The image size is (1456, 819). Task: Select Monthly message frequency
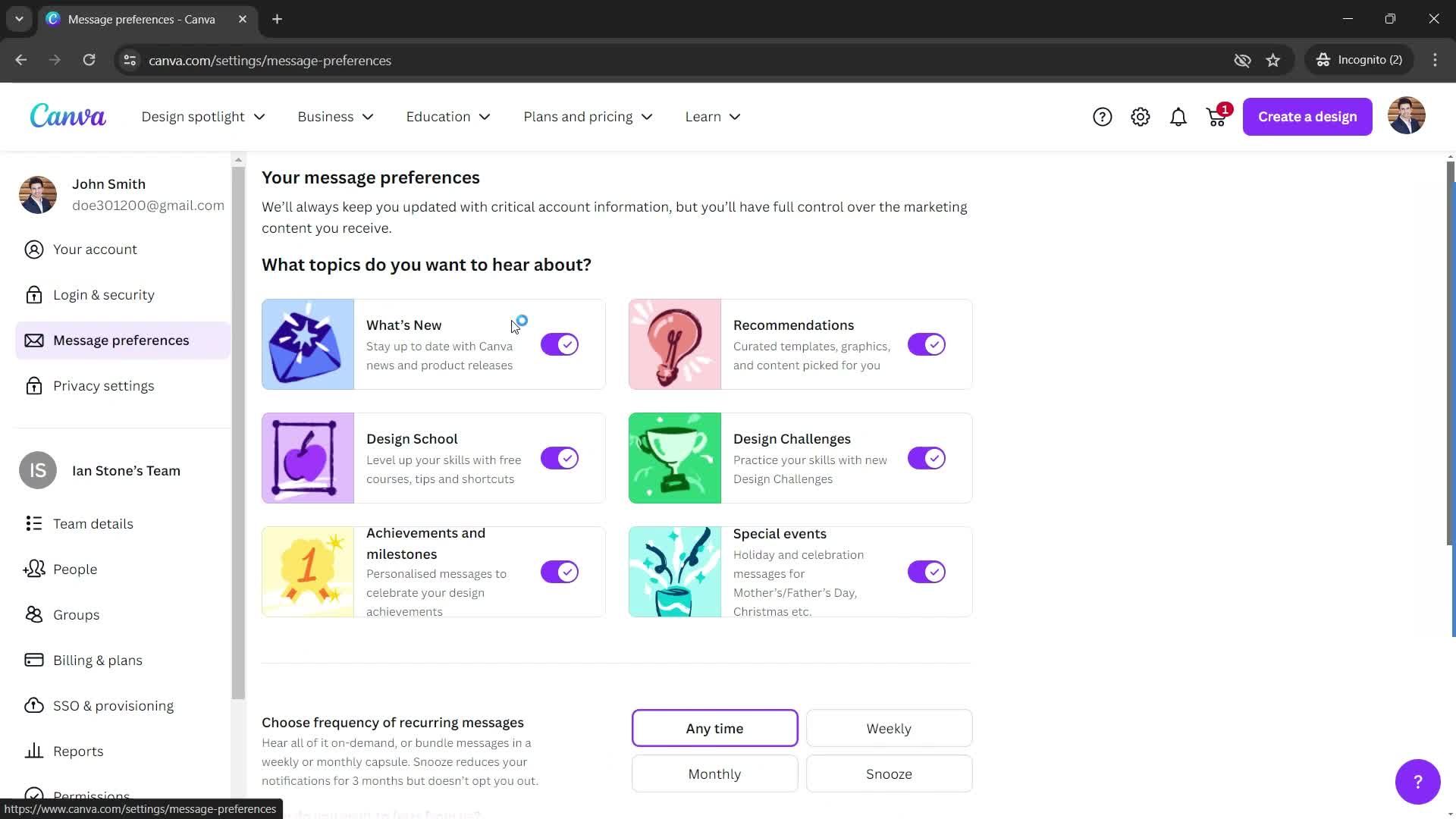(x=716, y=773)
